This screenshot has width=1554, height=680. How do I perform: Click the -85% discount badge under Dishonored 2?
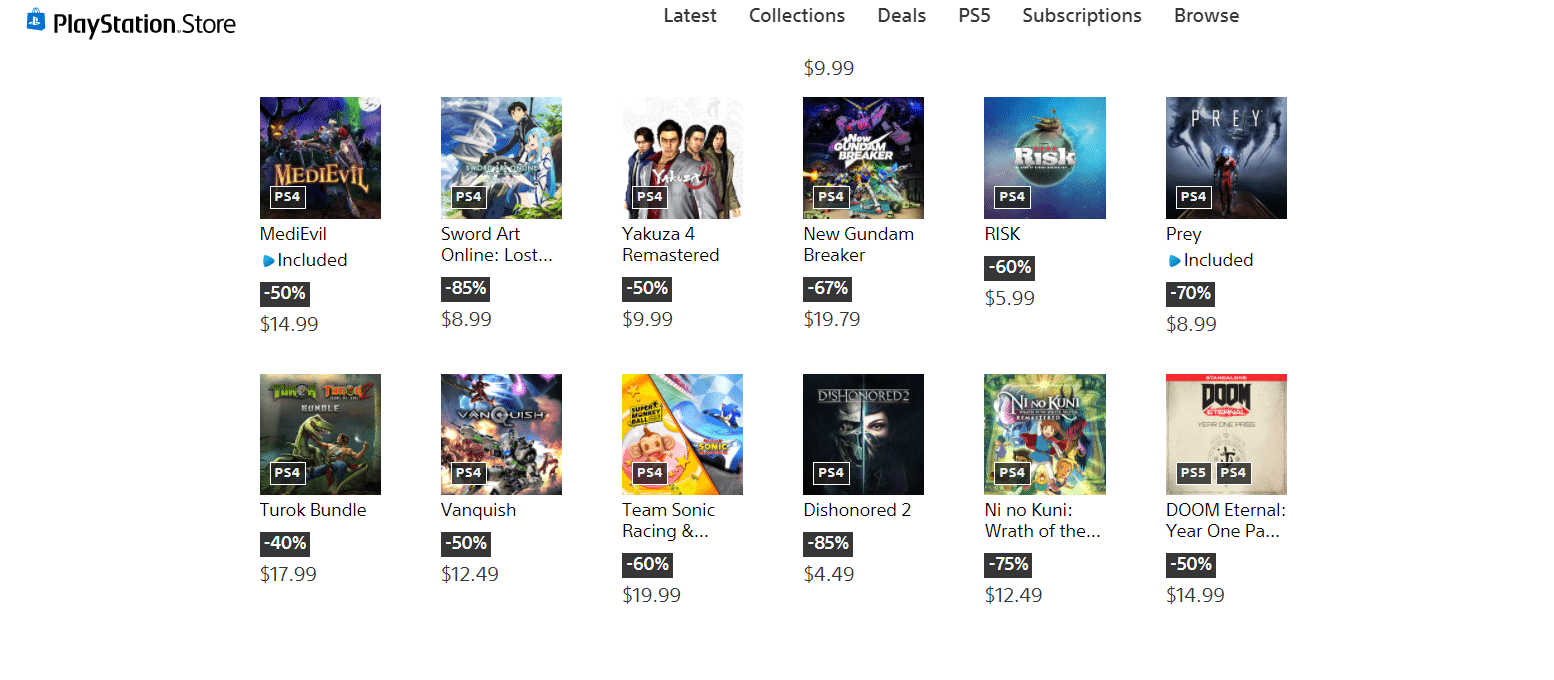tap(826, 544)
